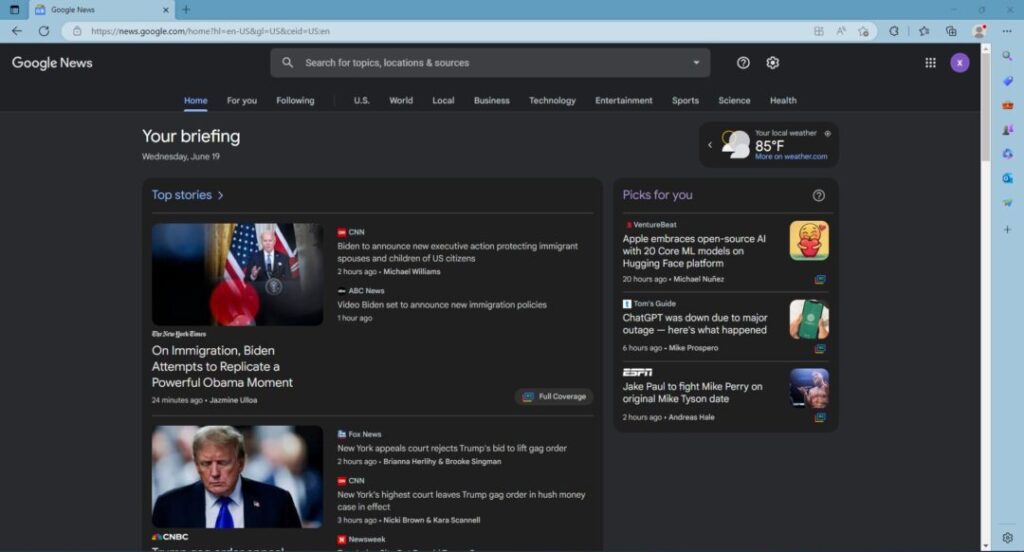Click the search magnifier icon
The height and width of the screenshot is (552, 1024).
287,63
